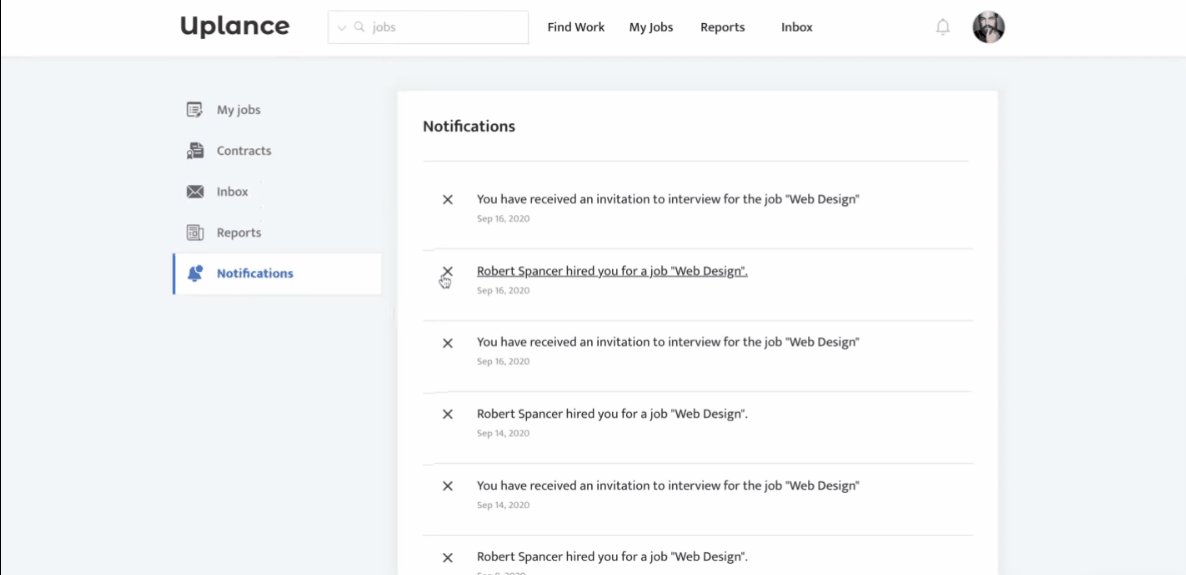Click the Notifications bell icon in the sidebar
The image size is (1186, 575).
click(195, 273)
